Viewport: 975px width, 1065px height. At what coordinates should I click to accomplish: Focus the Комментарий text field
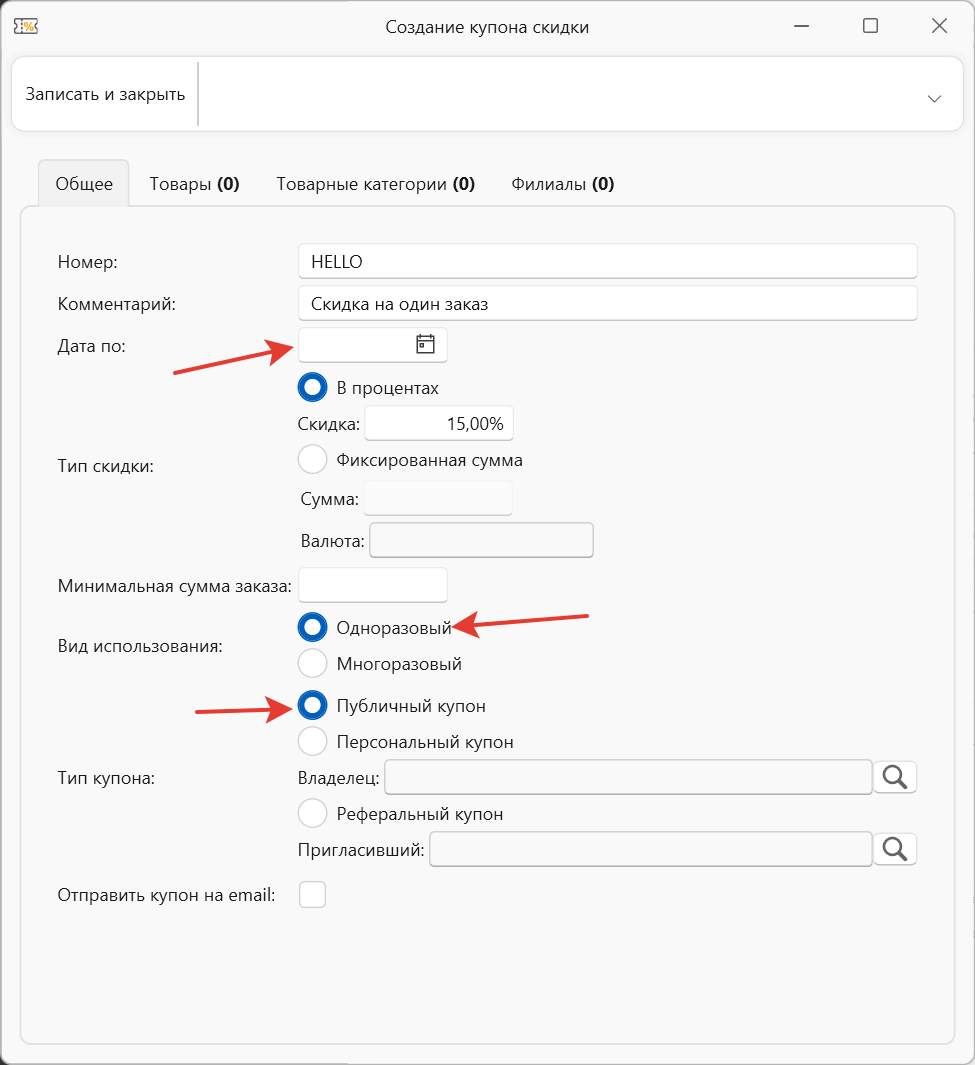coord(607,304)
